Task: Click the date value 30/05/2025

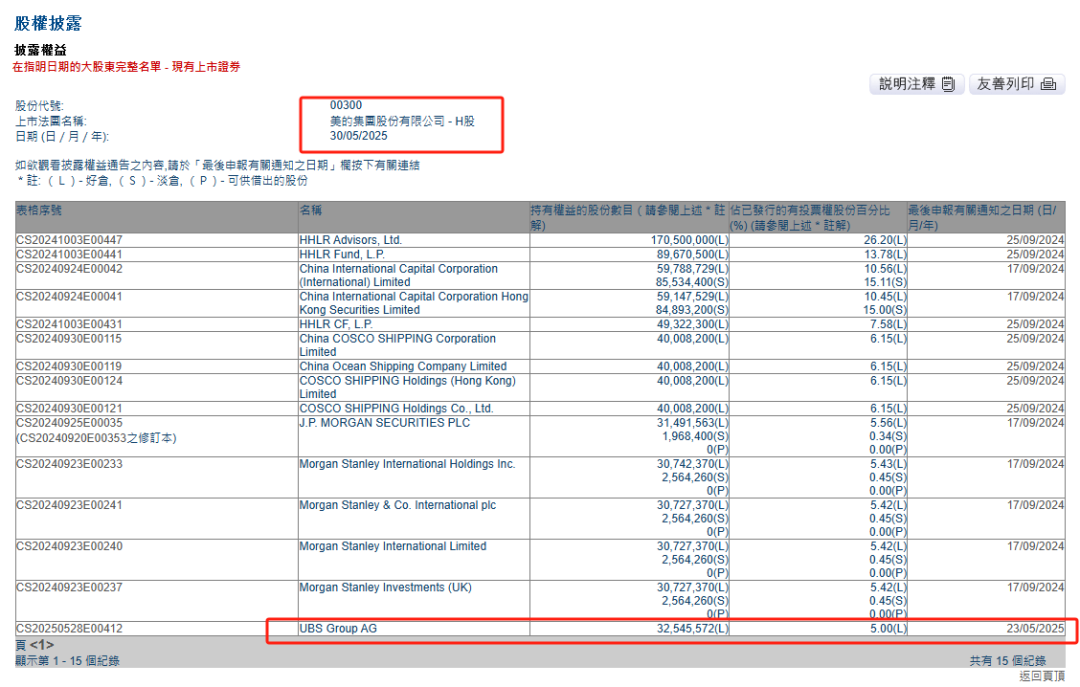Action: [x=359, y=136]
